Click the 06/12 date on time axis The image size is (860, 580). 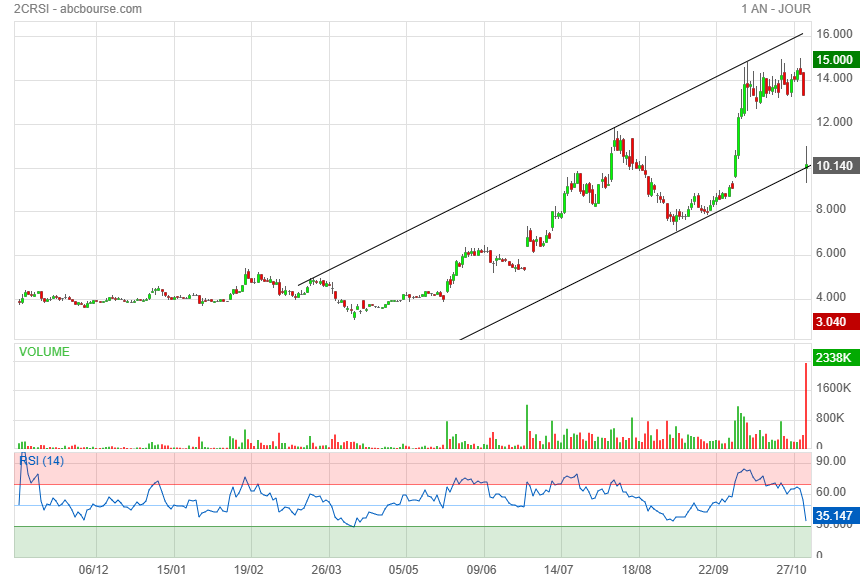pyautogui.click(x=93, y=569)
